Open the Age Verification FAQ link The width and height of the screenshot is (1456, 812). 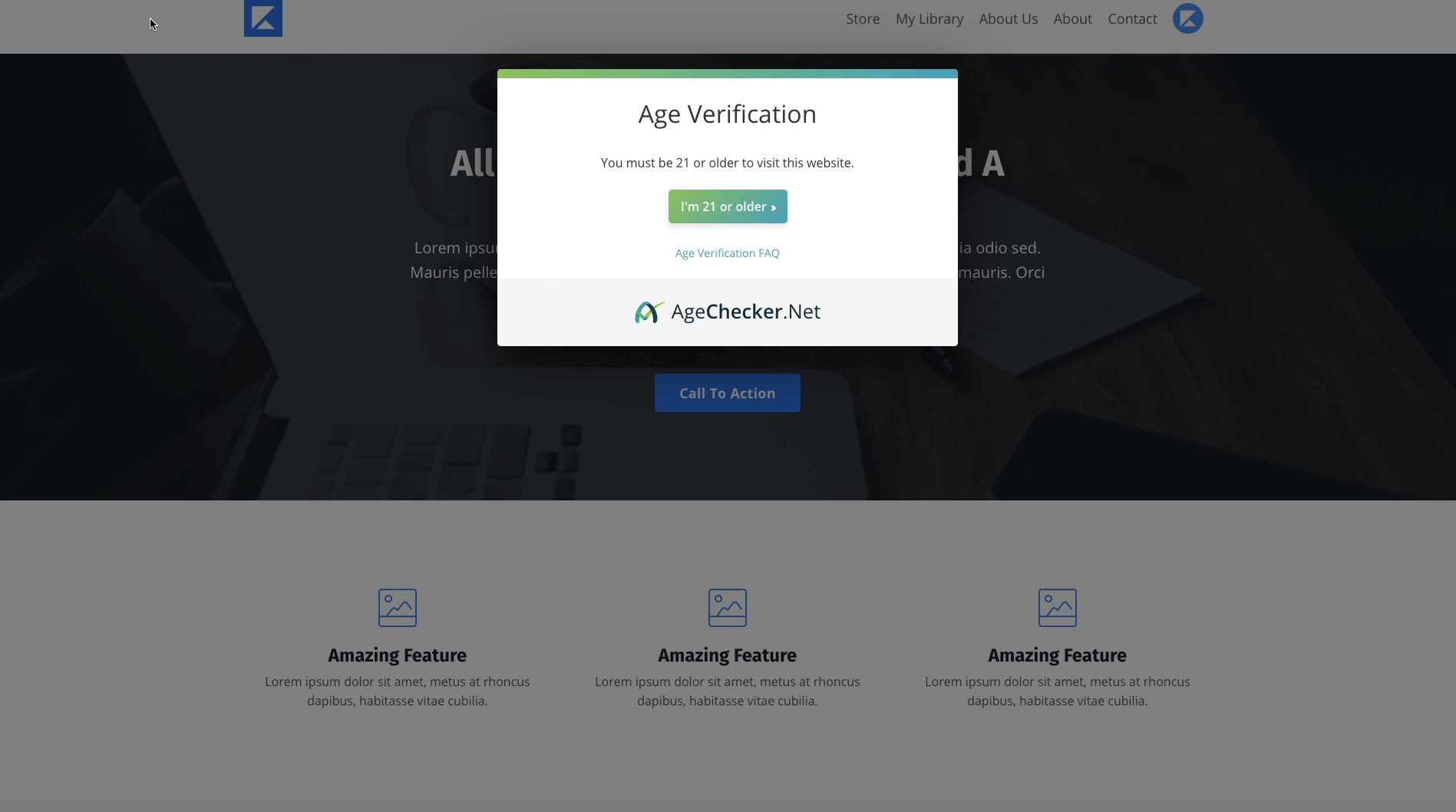[728, 253]
